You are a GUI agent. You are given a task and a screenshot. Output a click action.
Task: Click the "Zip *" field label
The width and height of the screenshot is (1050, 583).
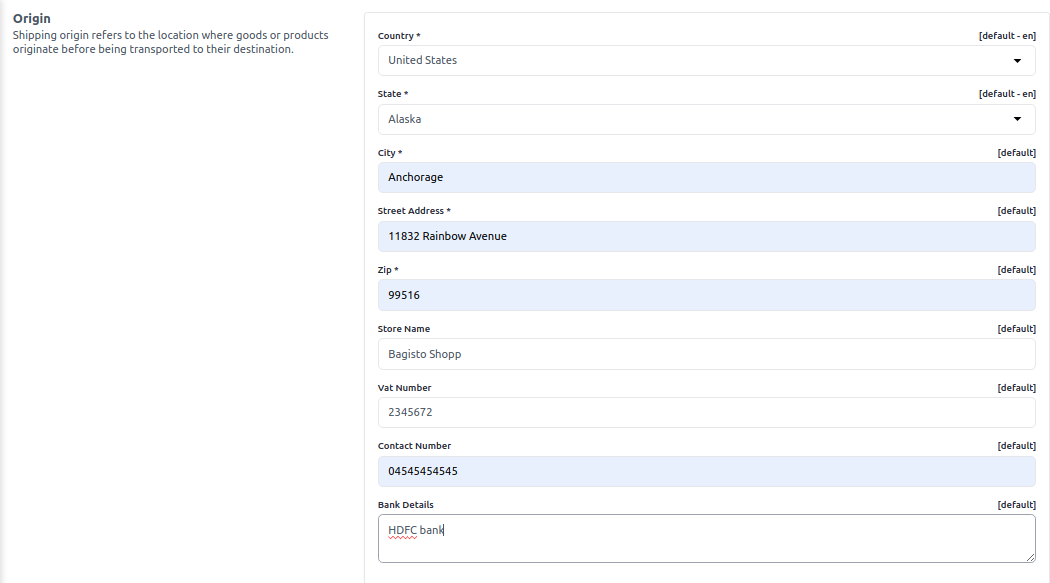387,270
